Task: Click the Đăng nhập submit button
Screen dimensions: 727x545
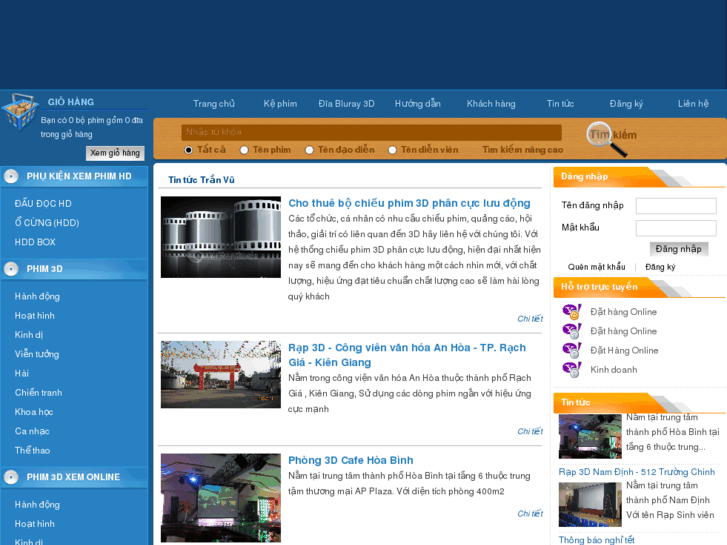Action: 678,249
